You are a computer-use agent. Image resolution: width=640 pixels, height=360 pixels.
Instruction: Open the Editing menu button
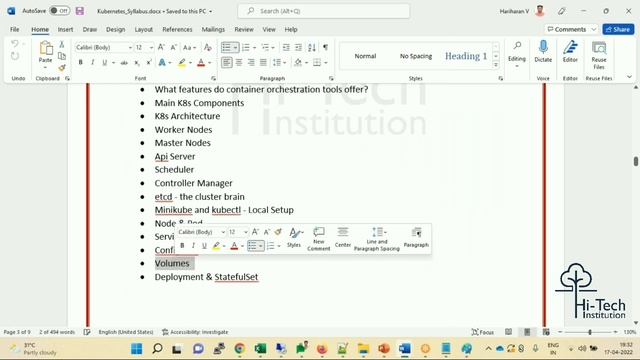click(517, 55)
